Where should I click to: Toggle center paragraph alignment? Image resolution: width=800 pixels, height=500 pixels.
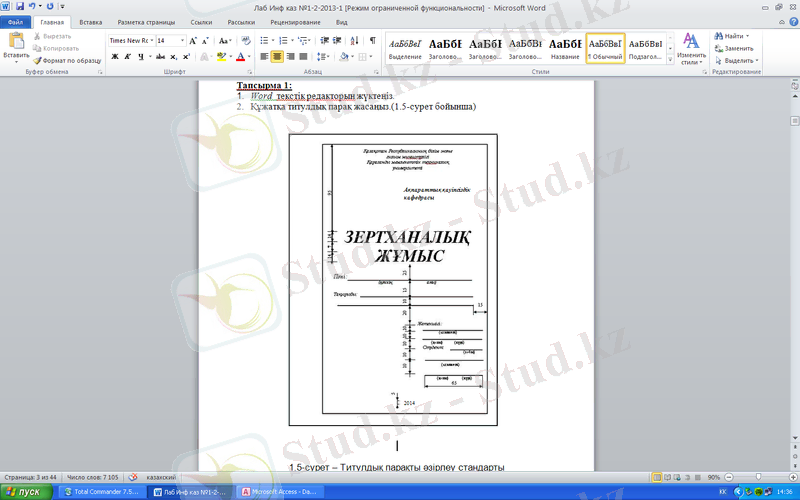coord(277,57)
